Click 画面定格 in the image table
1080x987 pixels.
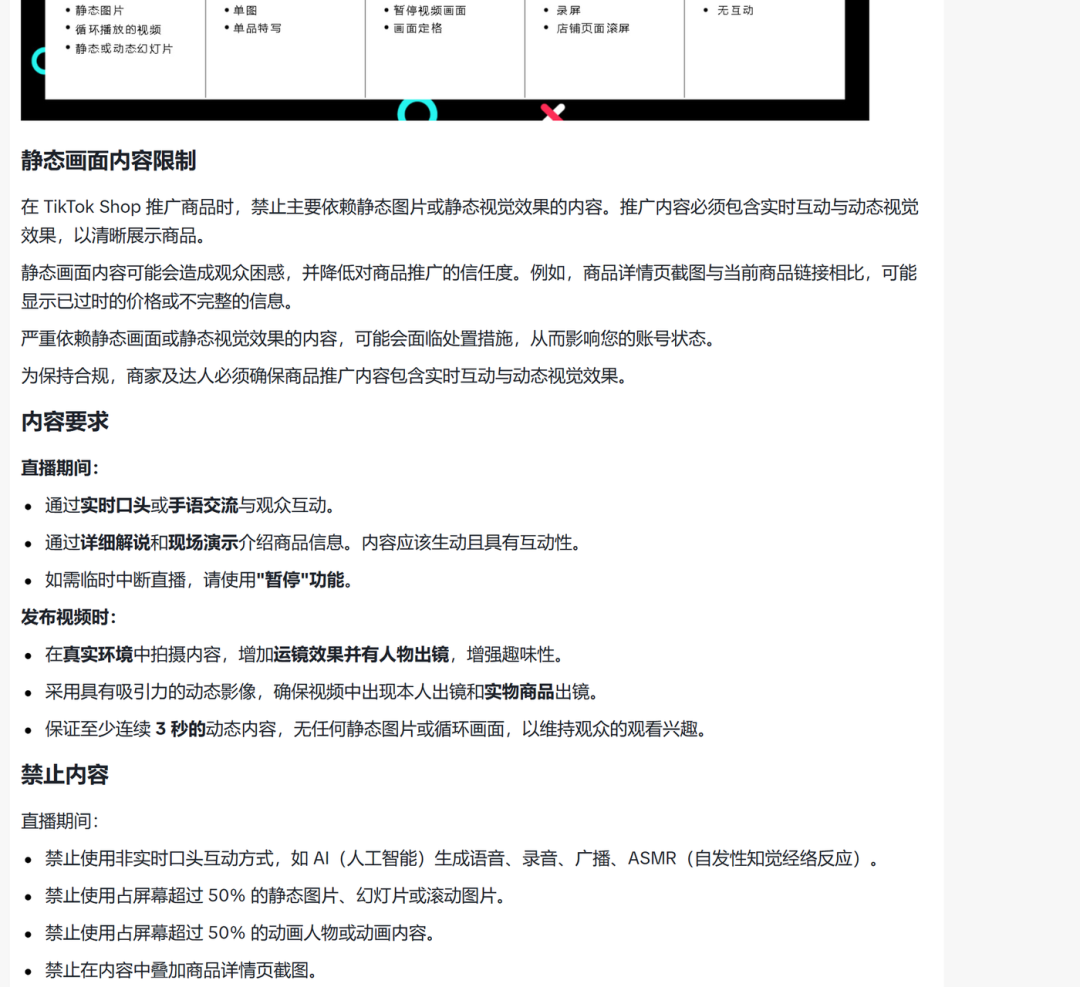pyautogui.click(x=418, y=28)
